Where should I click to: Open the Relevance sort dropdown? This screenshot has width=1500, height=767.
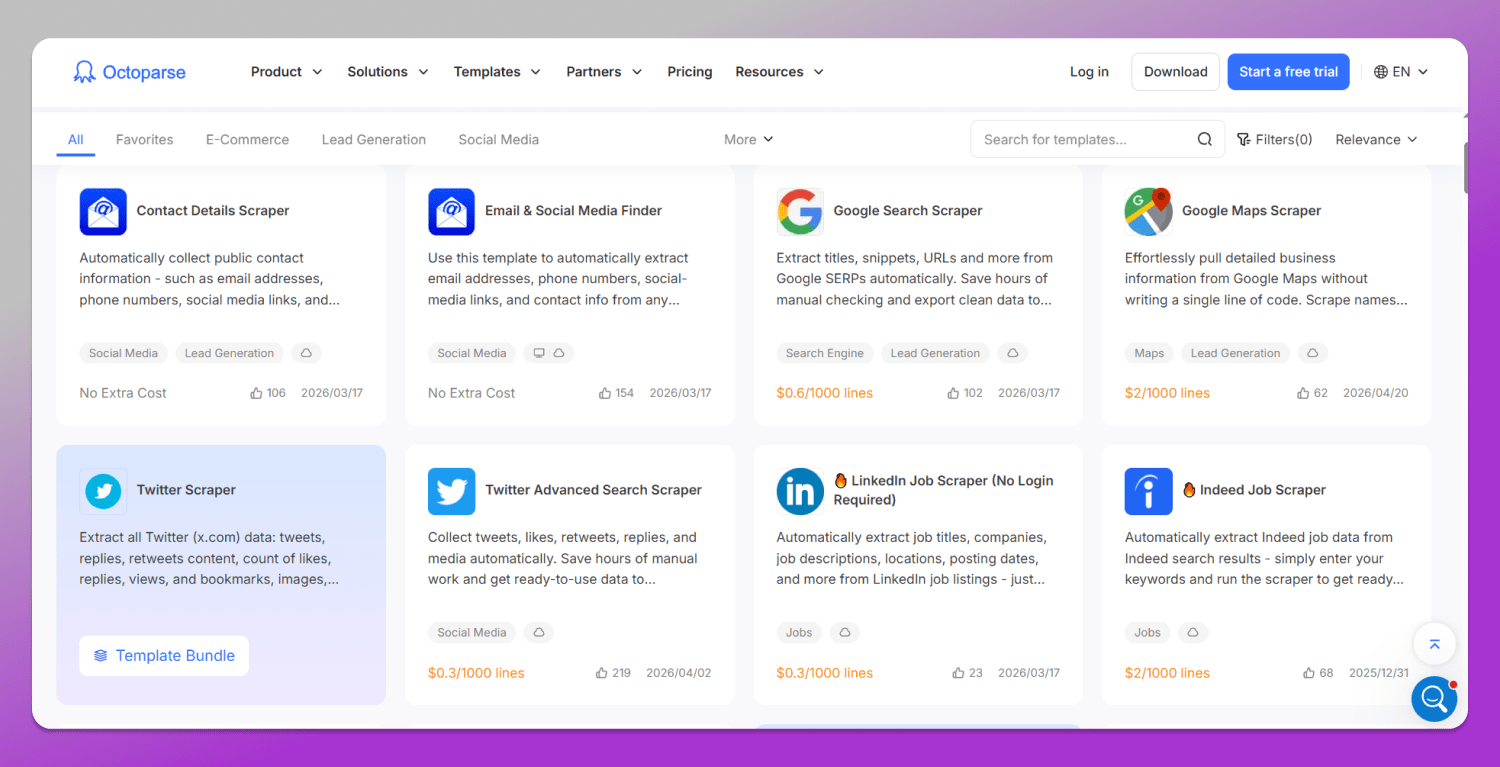click(1377, 140)
